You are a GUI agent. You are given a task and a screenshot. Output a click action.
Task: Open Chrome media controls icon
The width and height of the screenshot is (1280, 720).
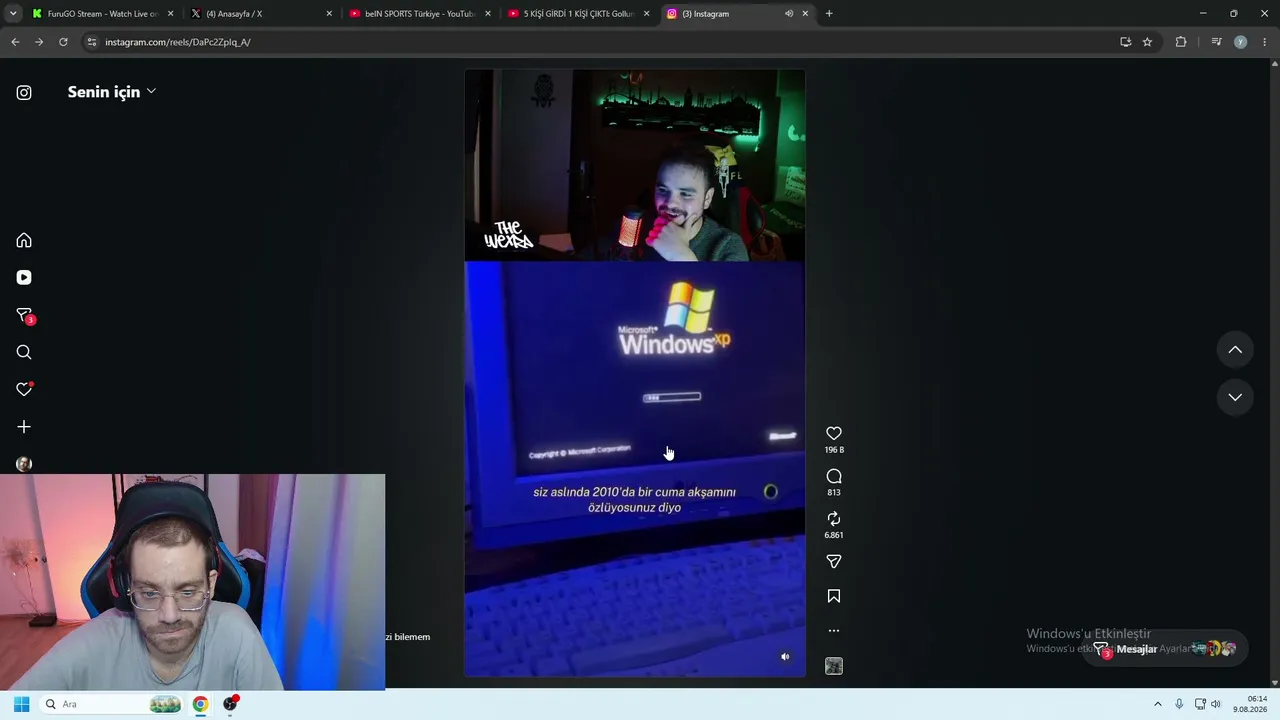(x=1216, y=42)
